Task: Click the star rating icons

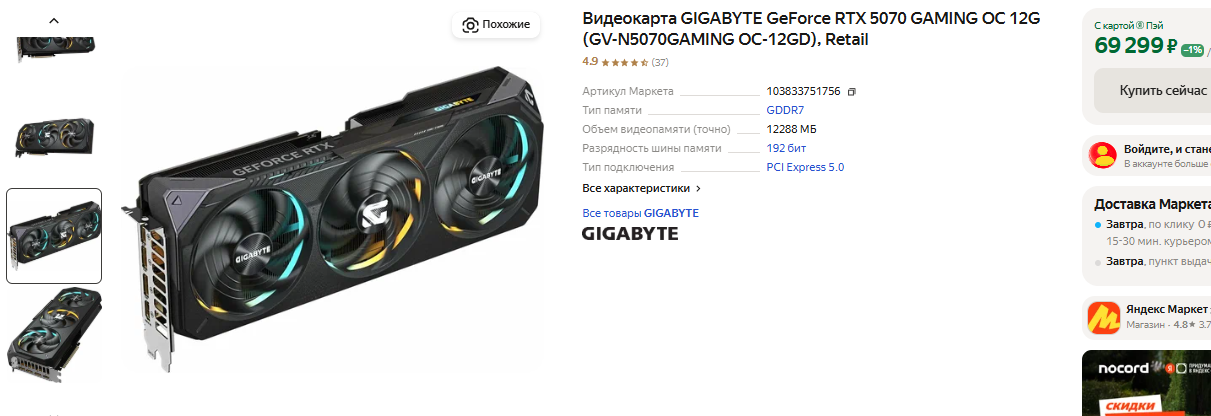Action: (x=625, y=62)
